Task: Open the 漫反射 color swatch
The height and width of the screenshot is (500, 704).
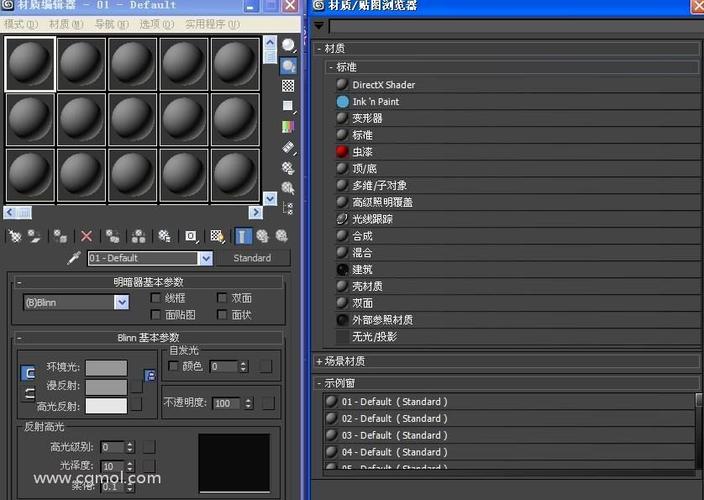Action: 106,387
